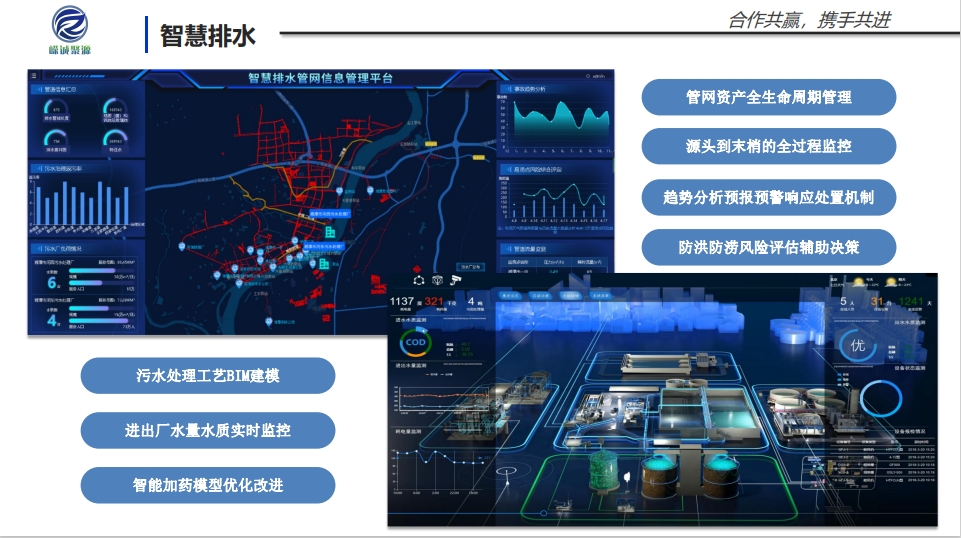Click the 管网资产全生命周期管理 button
This screenshot has width=961, height=538.
click(768, 97)
